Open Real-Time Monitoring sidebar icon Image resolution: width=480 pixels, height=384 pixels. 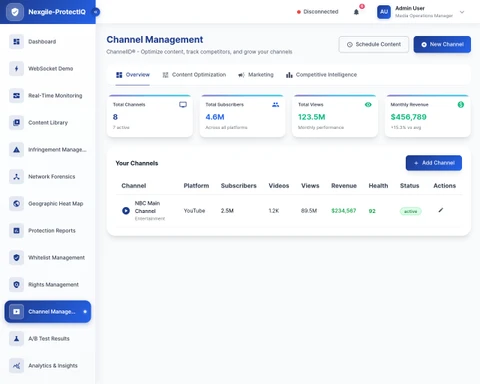[16, 96]
